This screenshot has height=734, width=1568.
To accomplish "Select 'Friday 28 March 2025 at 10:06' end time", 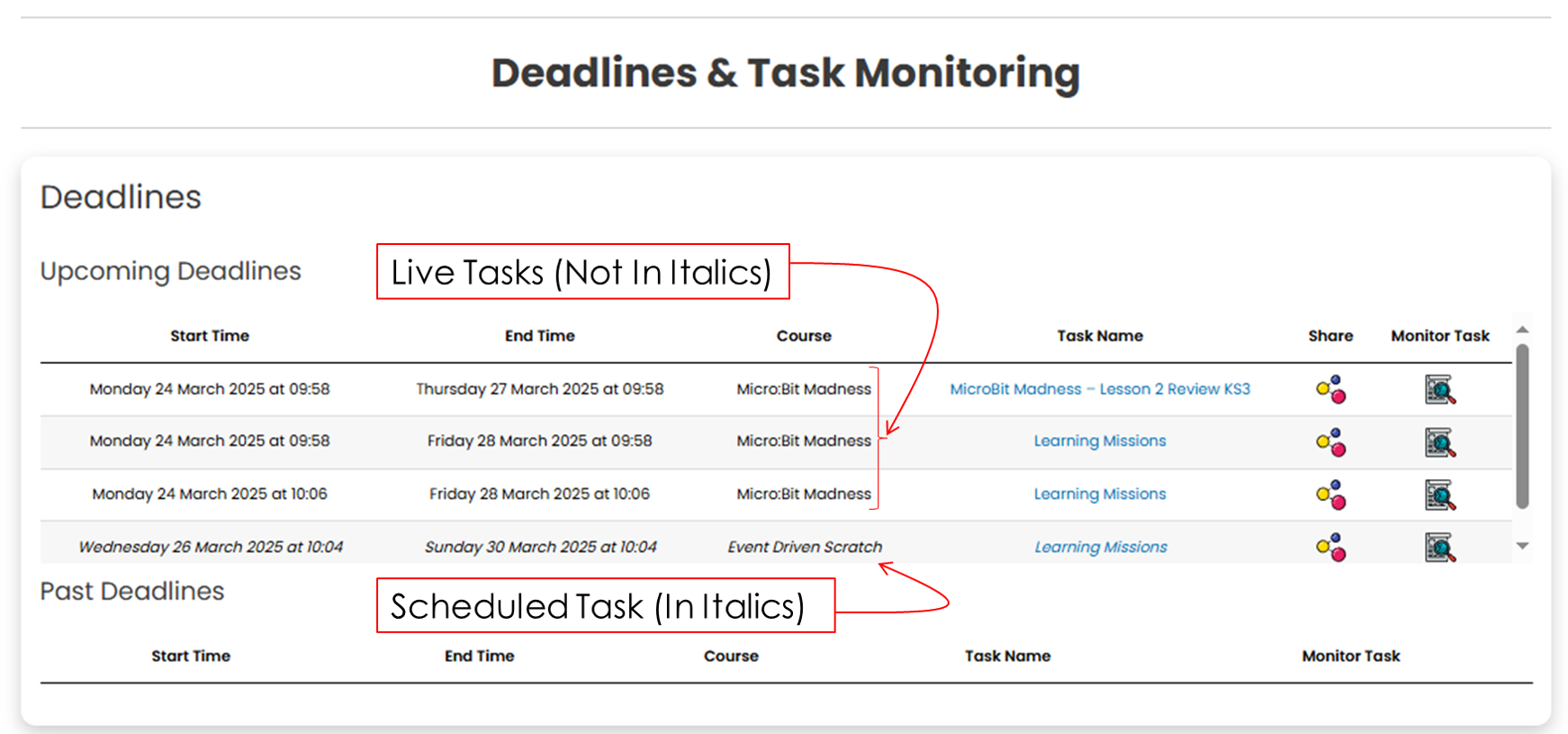I will tap(539, 494).
